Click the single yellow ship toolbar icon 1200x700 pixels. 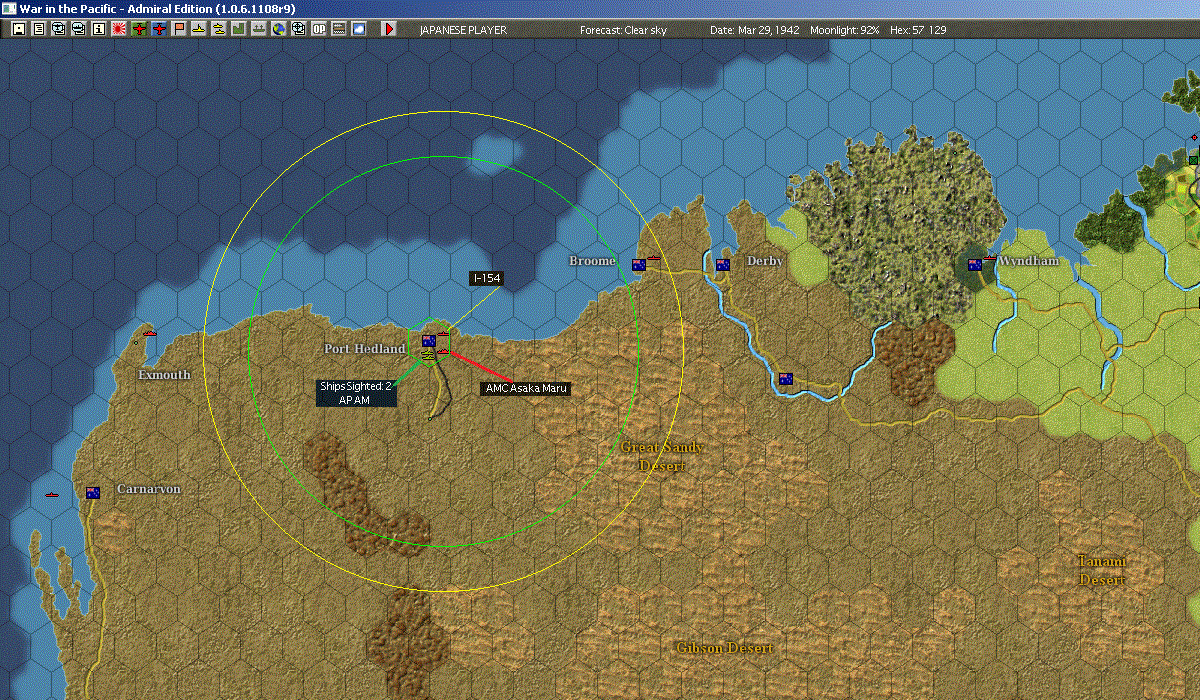point(199,29)
